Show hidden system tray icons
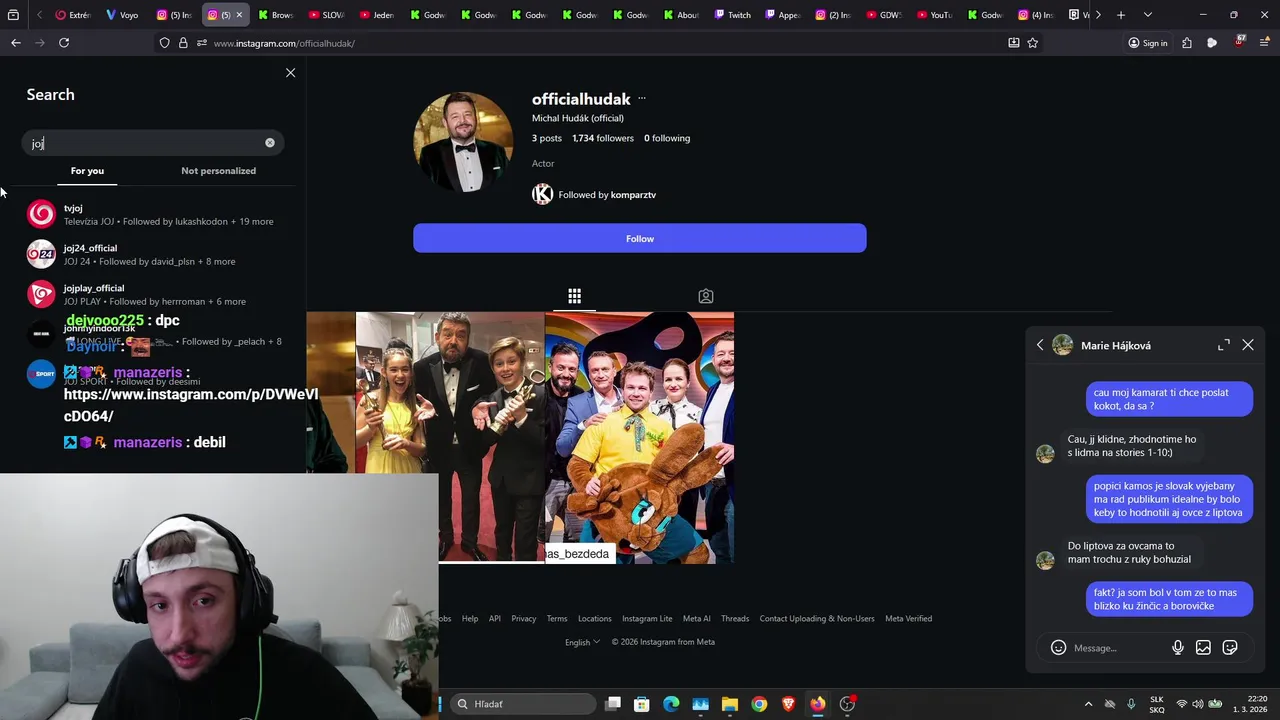The width and height of the screenshot is (1280, 720). pos(1089,704)
